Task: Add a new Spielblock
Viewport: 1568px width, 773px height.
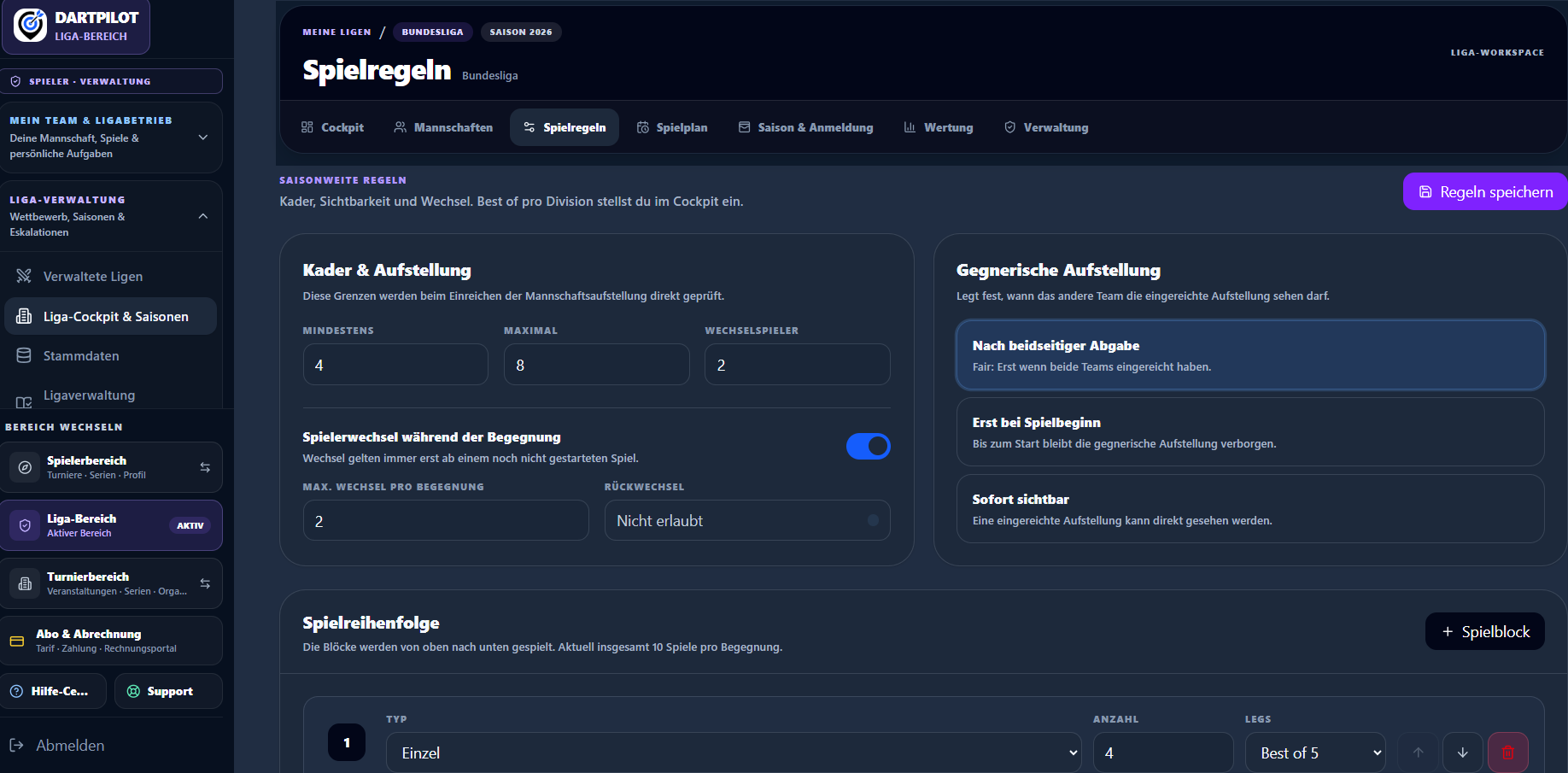Action: point(1485,631)
